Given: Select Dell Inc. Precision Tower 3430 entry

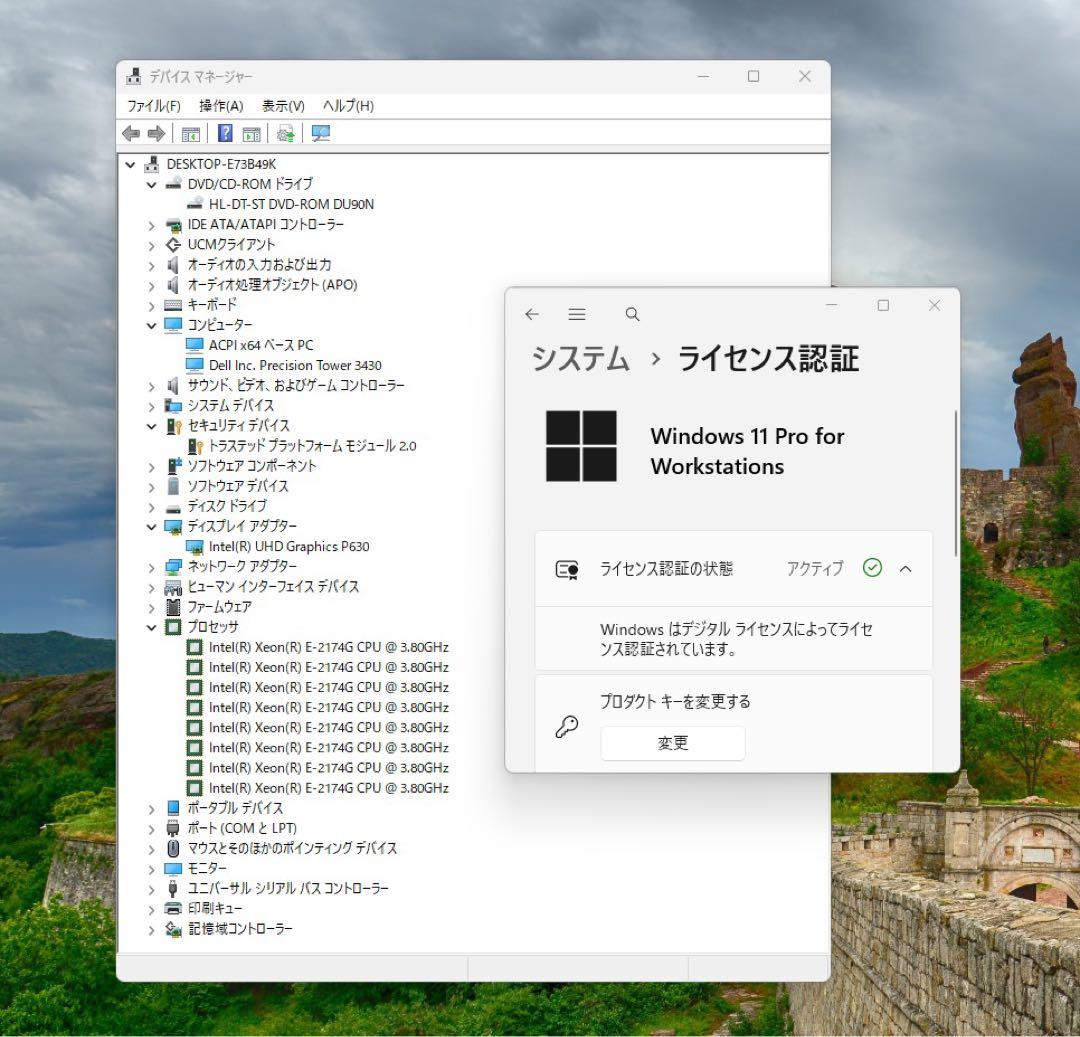Looking at the screenshot, I should coord(295,365).
